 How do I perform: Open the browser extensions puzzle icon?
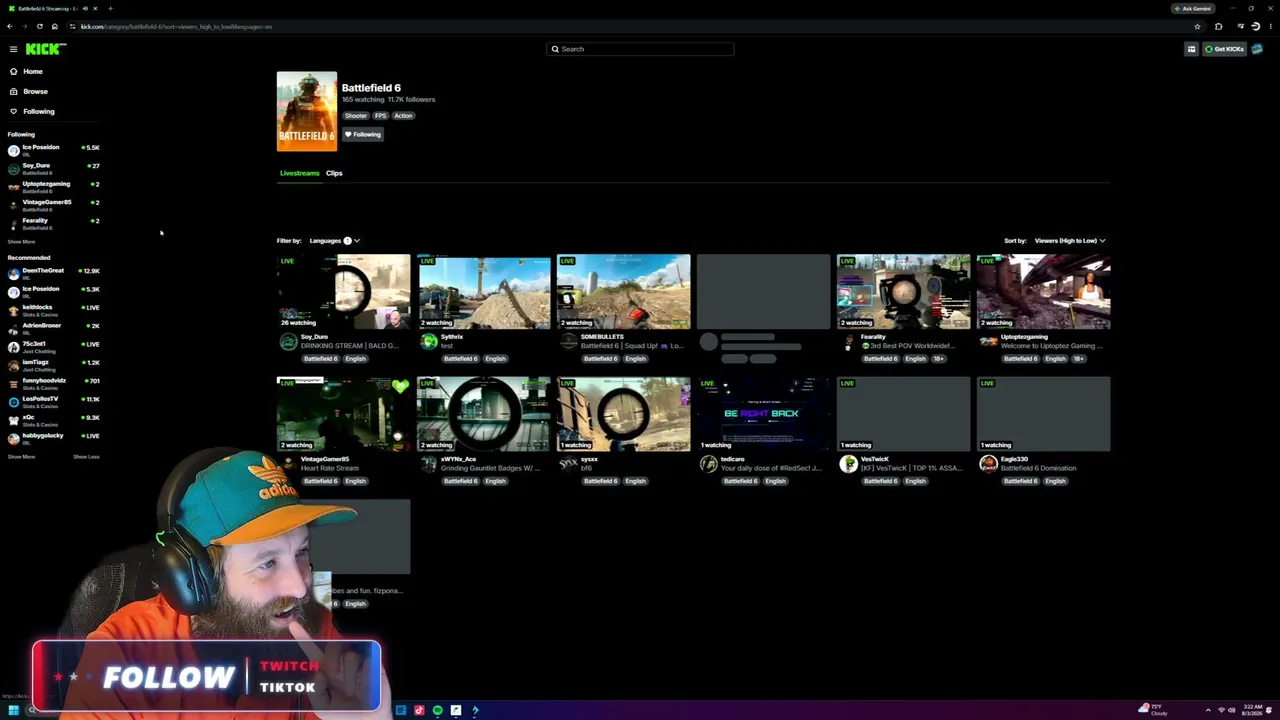click(1218, 27)
